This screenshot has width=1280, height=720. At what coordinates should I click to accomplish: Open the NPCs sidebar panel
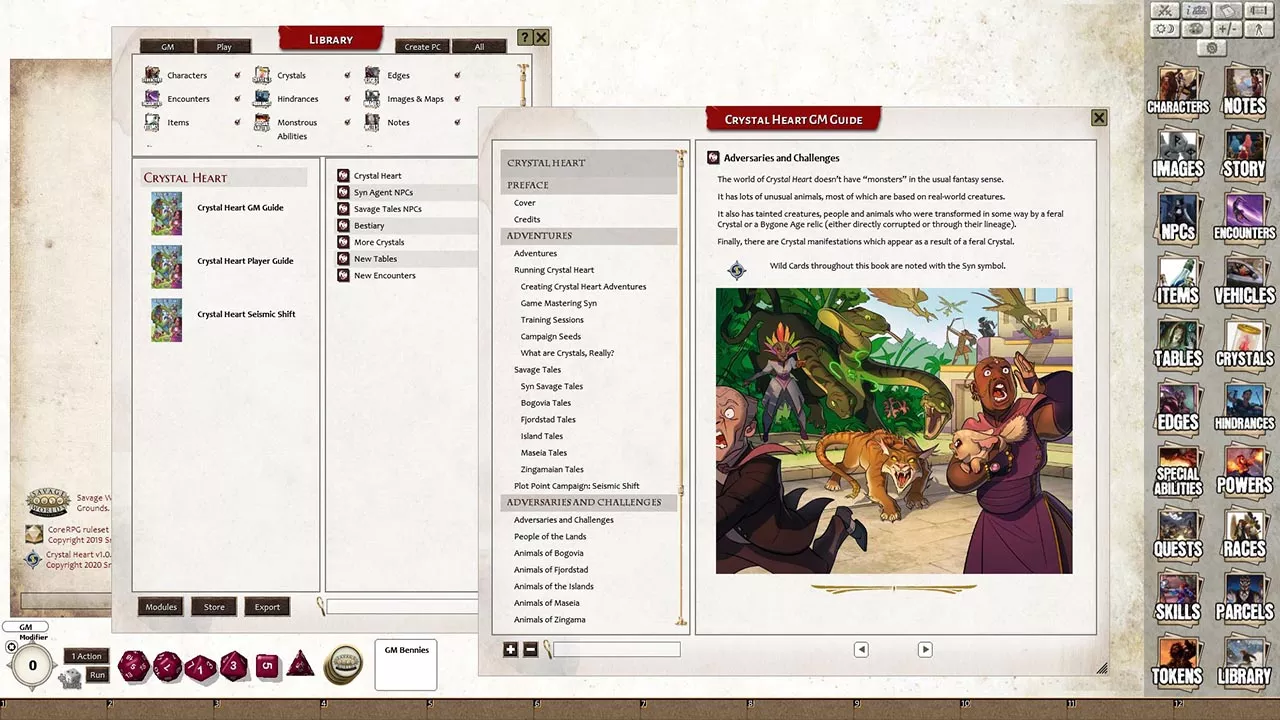click(x=1178, y=217)
